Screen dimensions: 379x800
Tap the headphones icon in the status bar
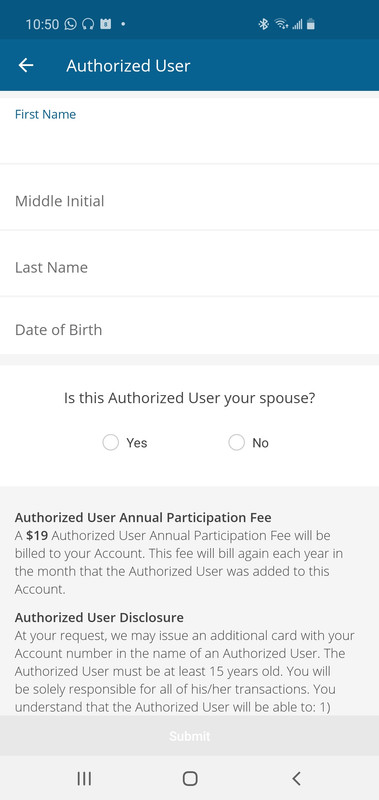(x=88, y=23)
